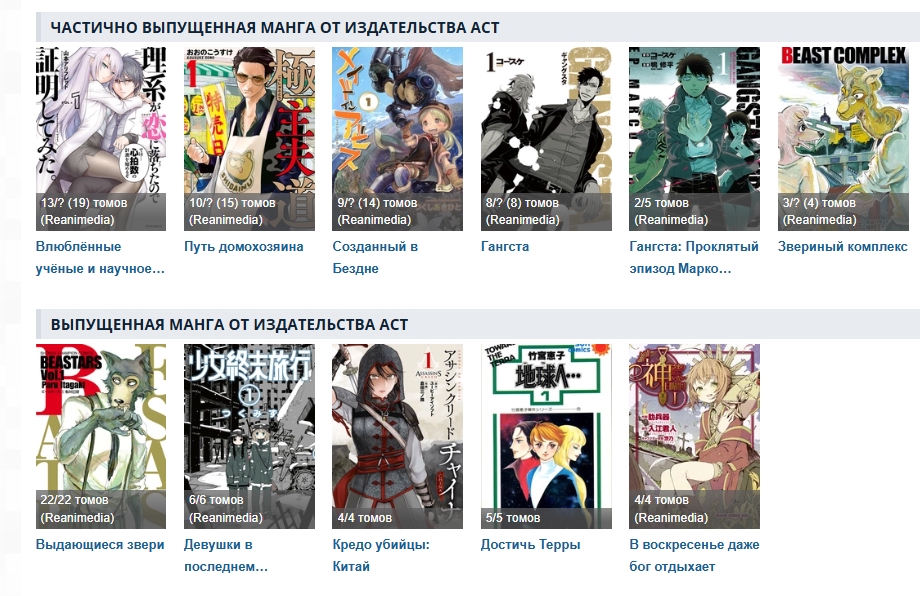Click the Созданный в Бездне cover image

tap(397, 139)
